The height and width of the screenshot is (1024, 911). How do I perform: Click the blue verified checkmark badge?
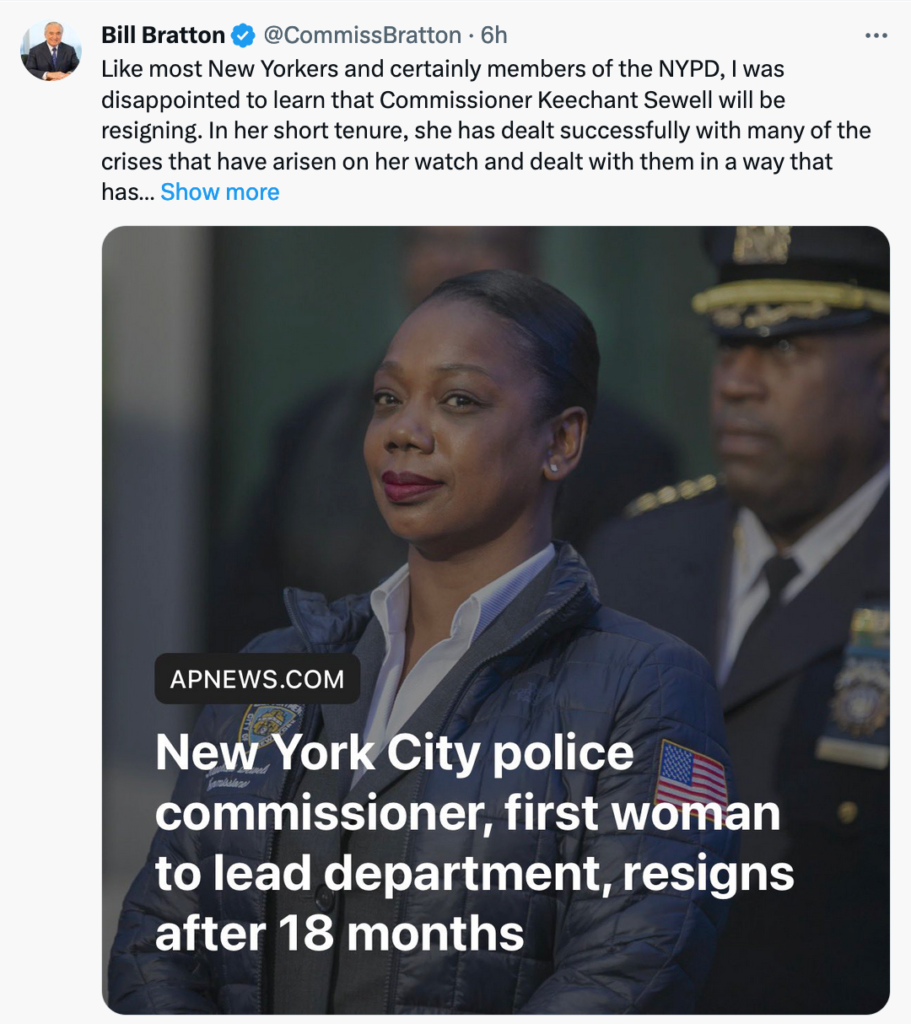(x=243, y=35)
